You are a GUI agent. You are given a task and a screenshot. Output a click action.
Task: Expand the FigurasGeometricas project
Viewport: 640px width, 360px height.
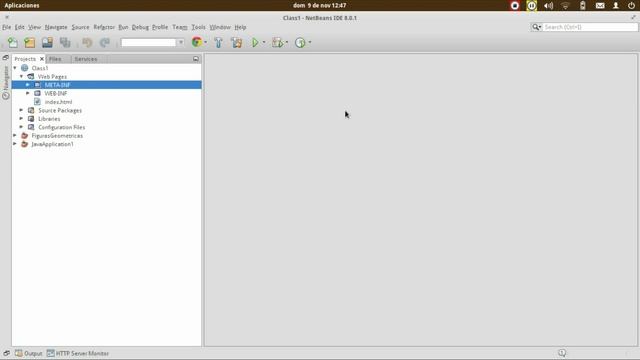click(x=15, y=136)
